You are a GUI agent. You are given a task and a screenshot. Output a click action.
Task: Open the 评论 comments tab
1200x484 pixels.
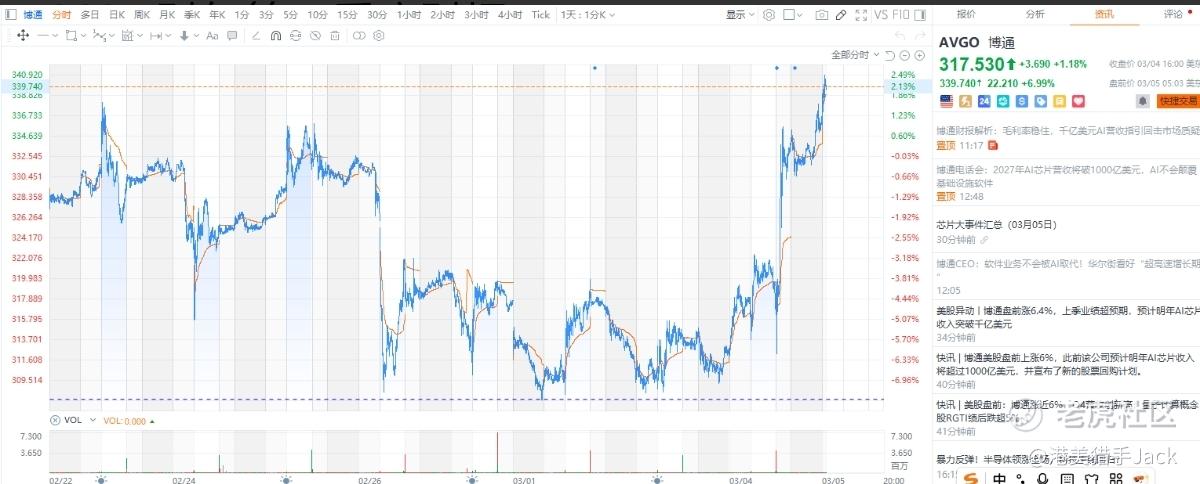(x=1173, y=15)
